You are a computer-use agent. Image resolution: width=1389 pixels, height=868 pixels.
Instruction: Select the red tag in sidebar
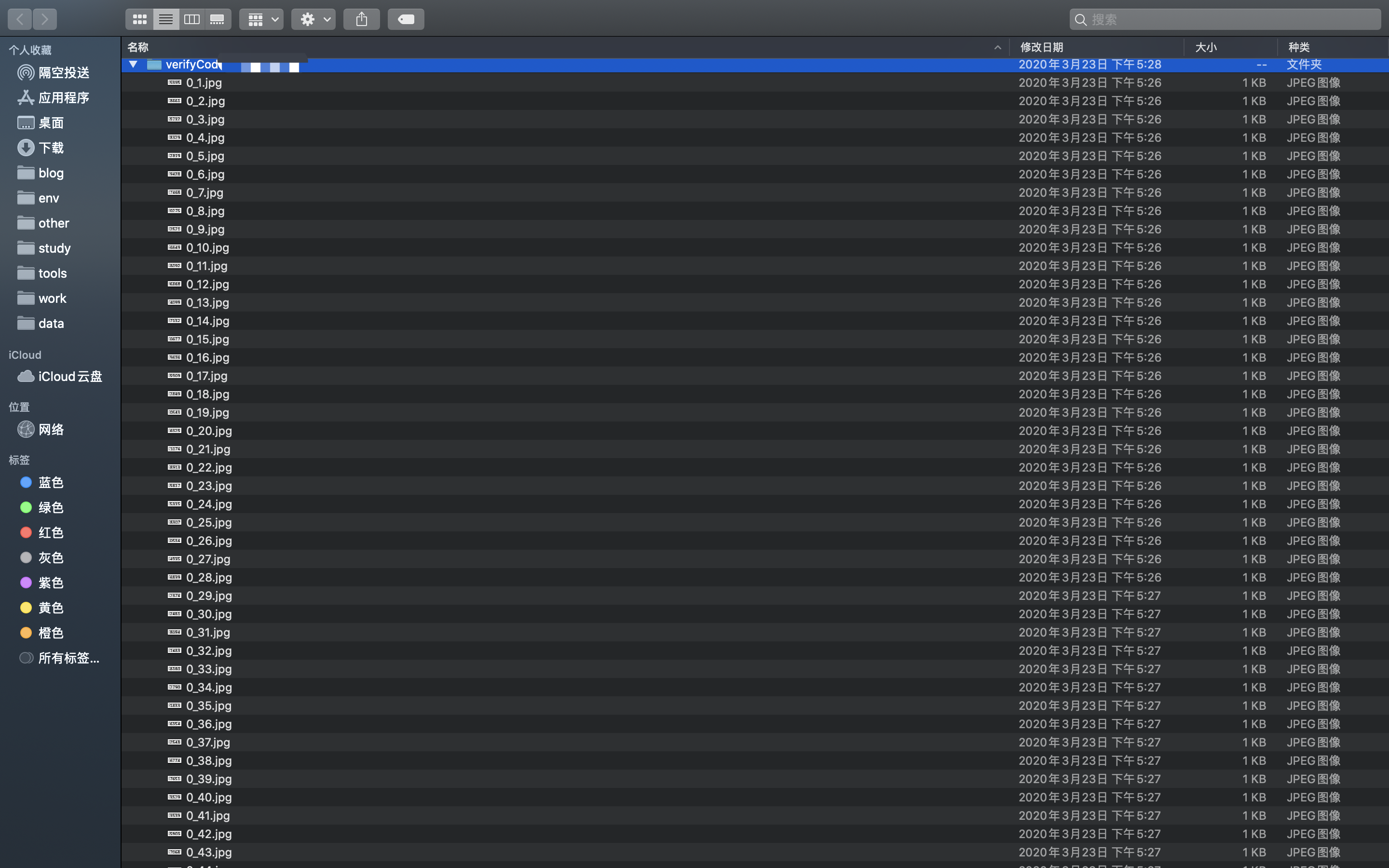click(51, 533)
